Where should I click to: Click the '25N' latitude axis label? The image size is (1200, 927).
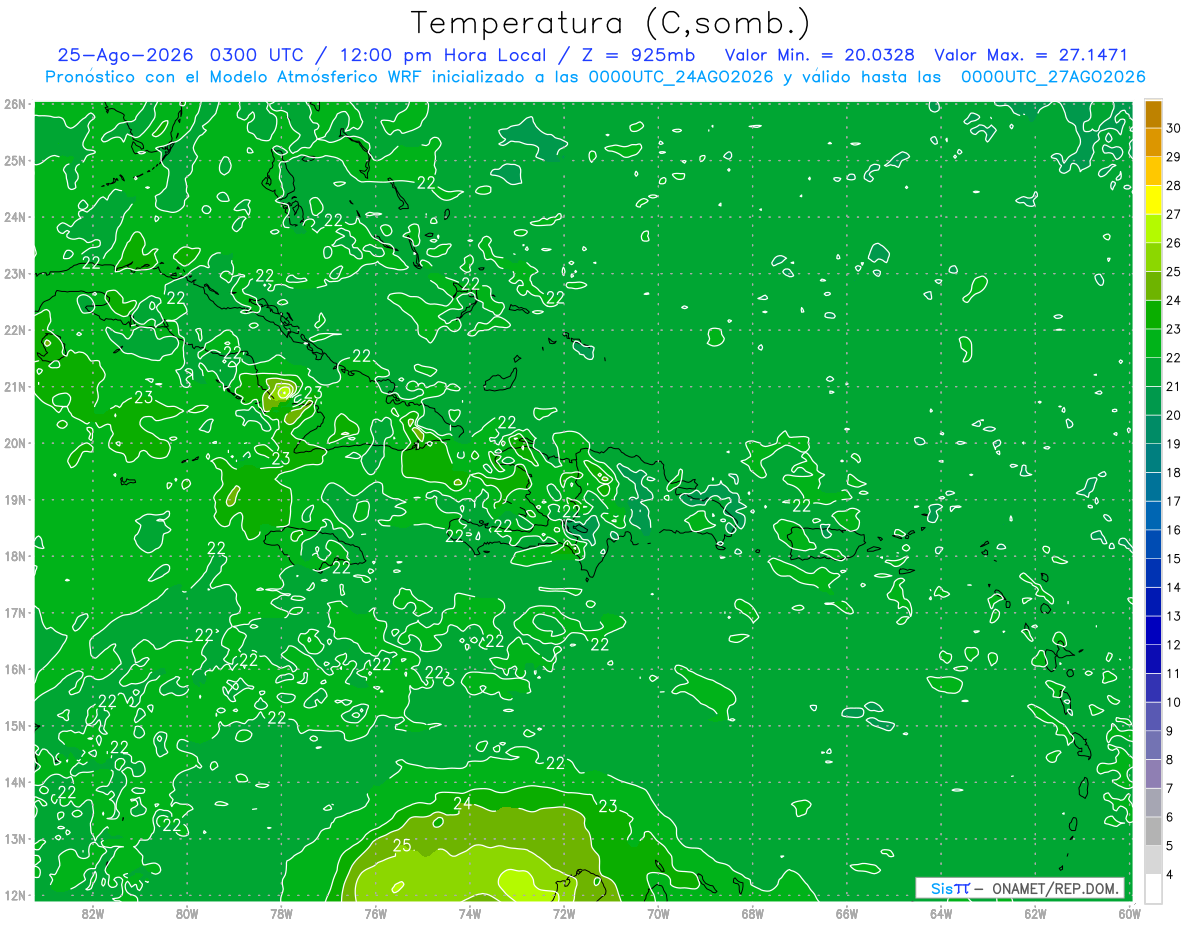click(x=14, y=160)
